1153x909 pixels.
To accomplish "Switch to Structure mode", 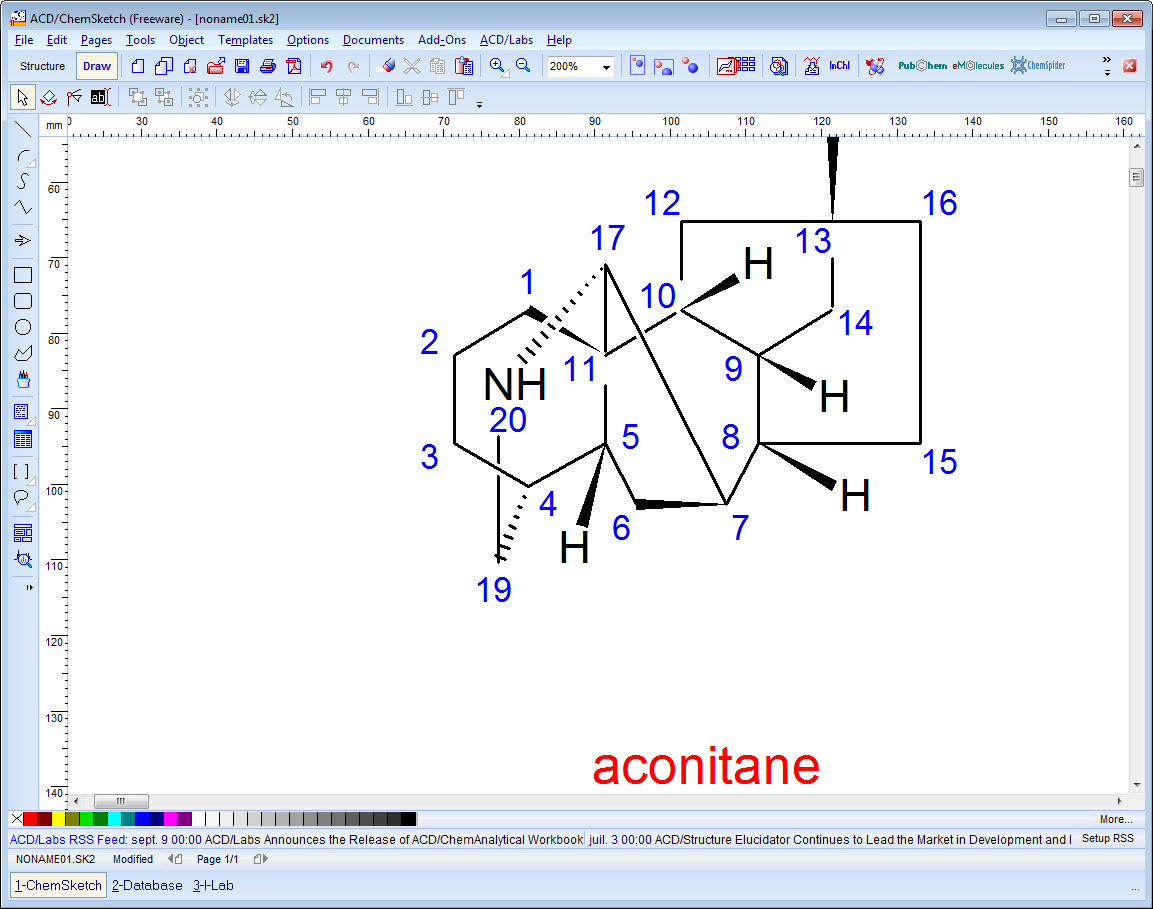I will coord(40,66).
